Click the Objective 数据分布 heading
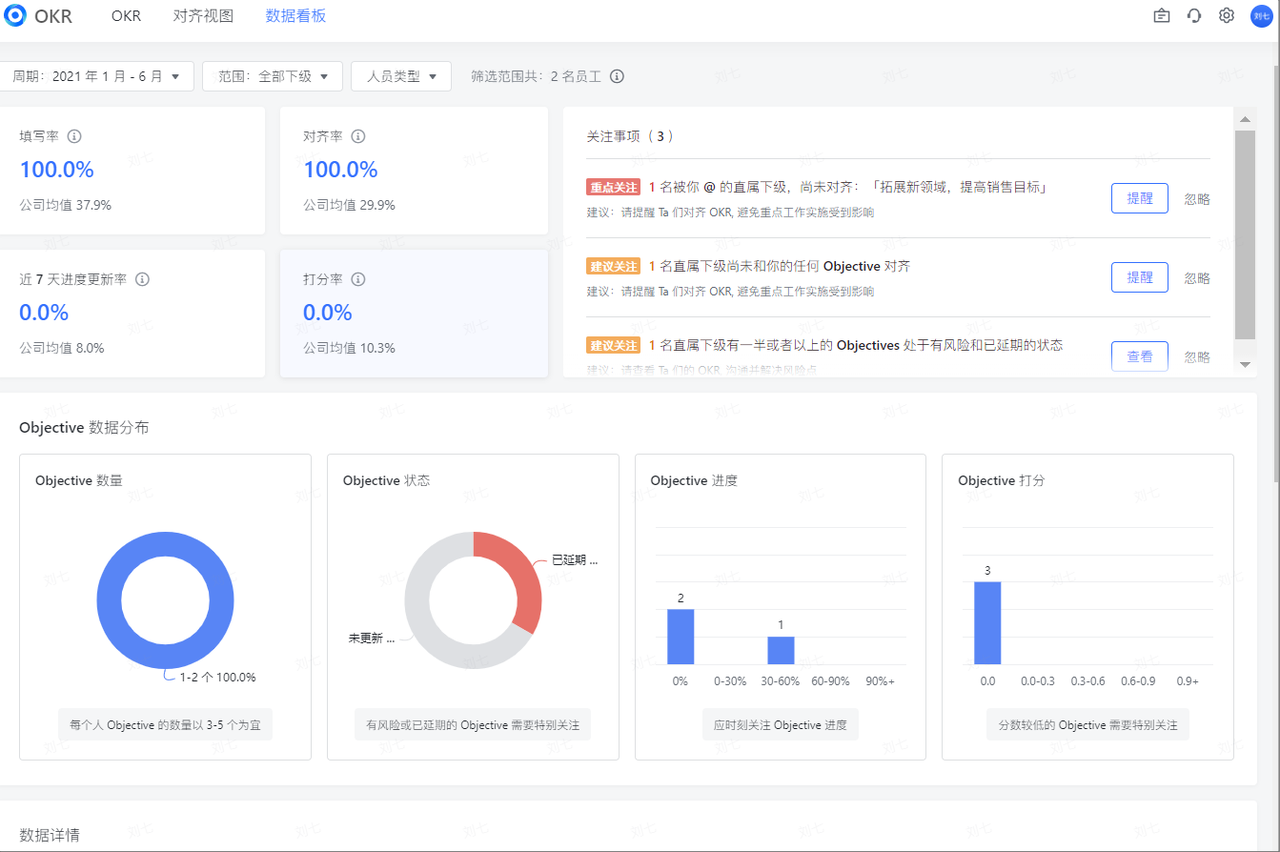The width and height of the screenshot is (1280, 852). (84, 427)
